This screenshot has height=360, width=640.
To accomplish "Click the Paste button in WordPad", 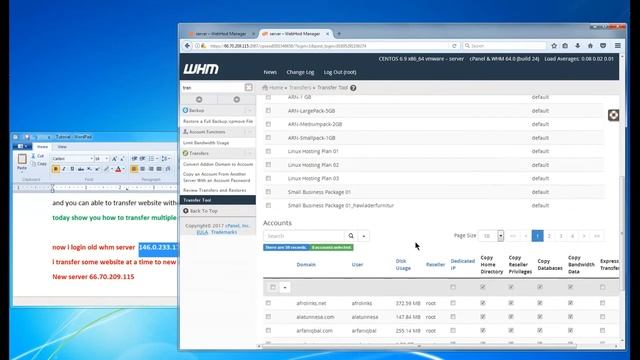I will pyautogui.click(x=22, y=162).
